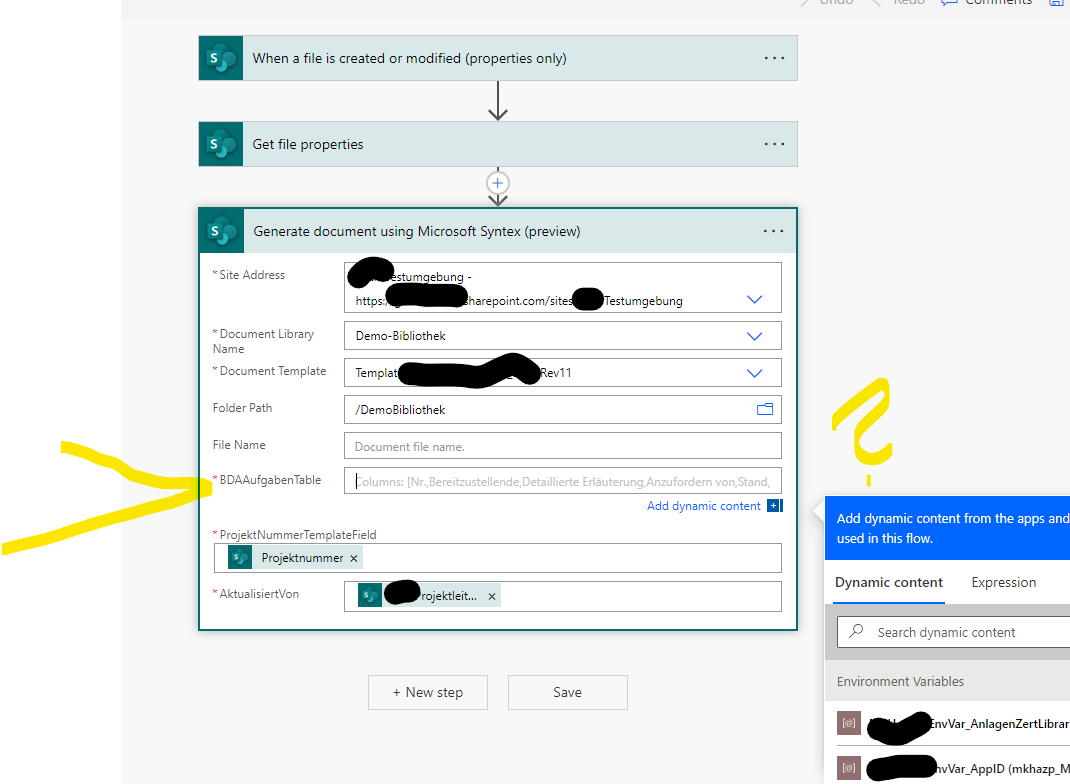1070x784 pixels.
Task: Click SharePoint icon on Generate document step
Action: (221, 231)
